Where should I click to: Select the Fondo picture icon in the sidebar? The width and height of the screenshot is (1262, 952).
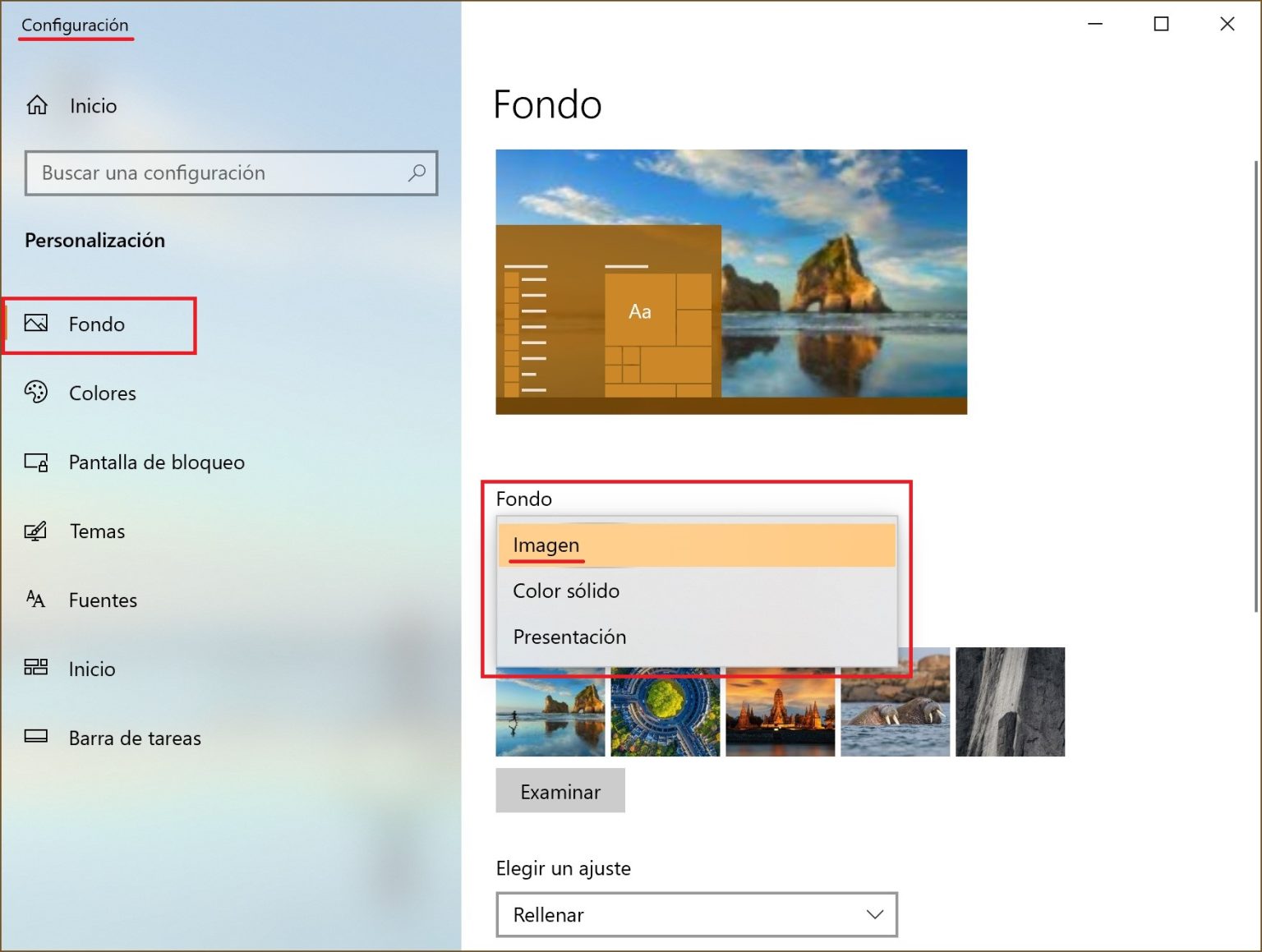tap(36, 324)
